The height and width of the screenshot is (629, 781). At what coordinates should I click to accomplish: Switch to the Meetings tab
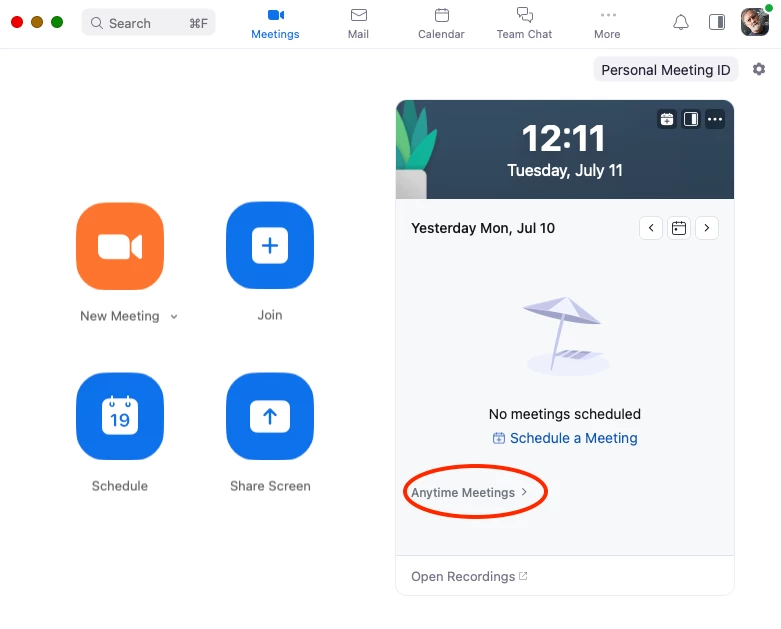click(275, 24)
